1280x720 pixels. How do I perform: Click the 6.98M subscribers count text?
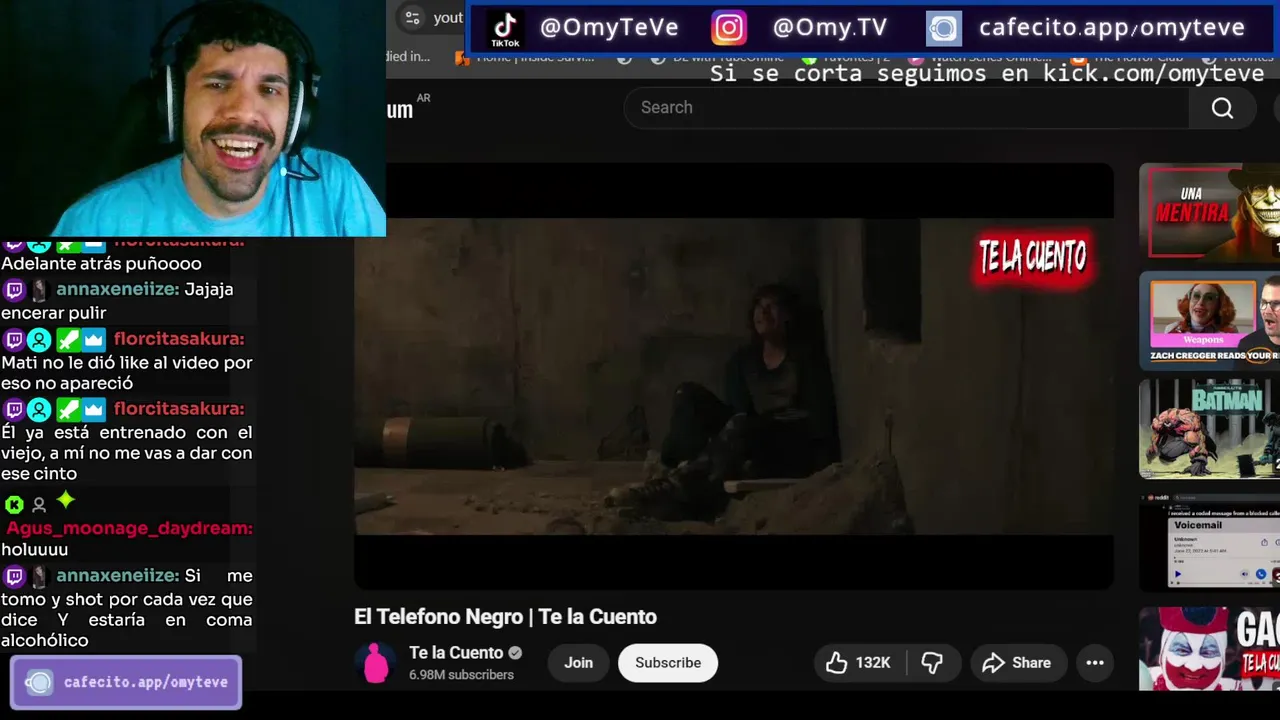(461, 675)
